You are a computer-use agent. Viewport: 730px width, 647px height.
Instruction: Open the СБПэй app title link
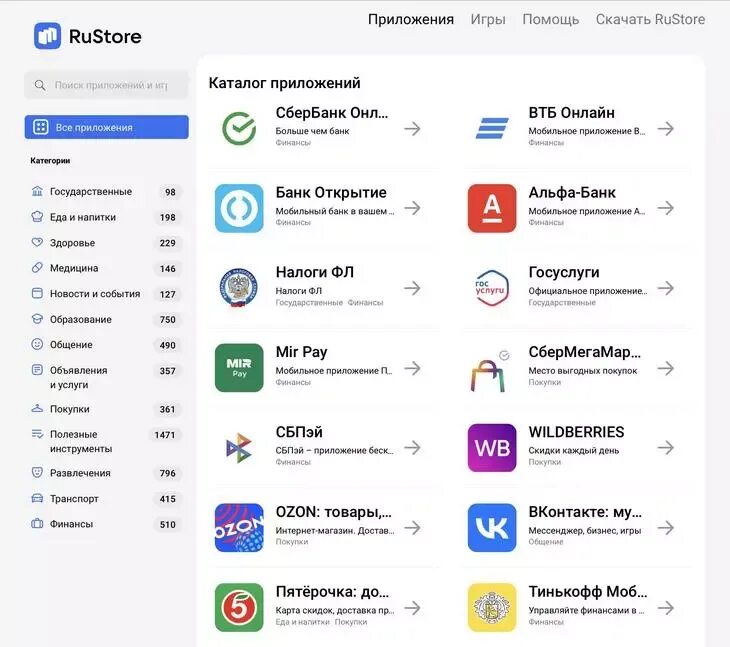(x=299, y=432)
